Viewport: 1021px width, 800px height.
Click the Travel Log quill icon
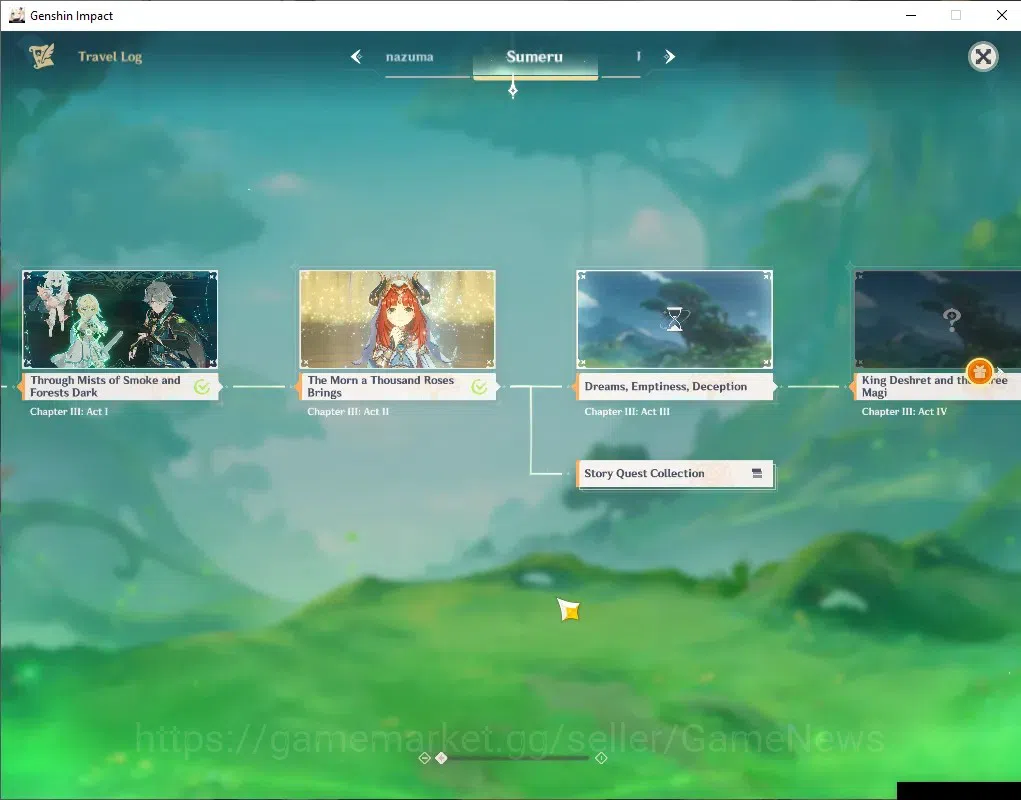pos(42,57)
